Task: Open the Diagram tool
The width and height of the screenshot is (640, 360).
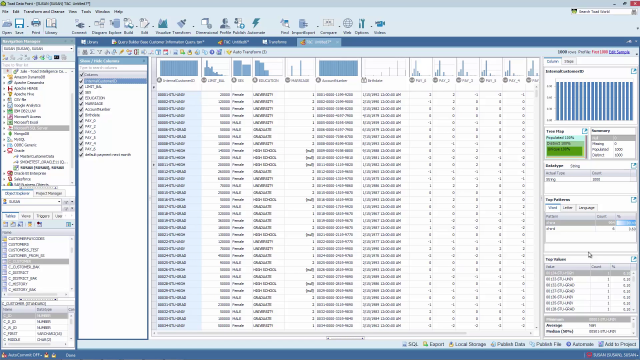Action: click(99, 26)
